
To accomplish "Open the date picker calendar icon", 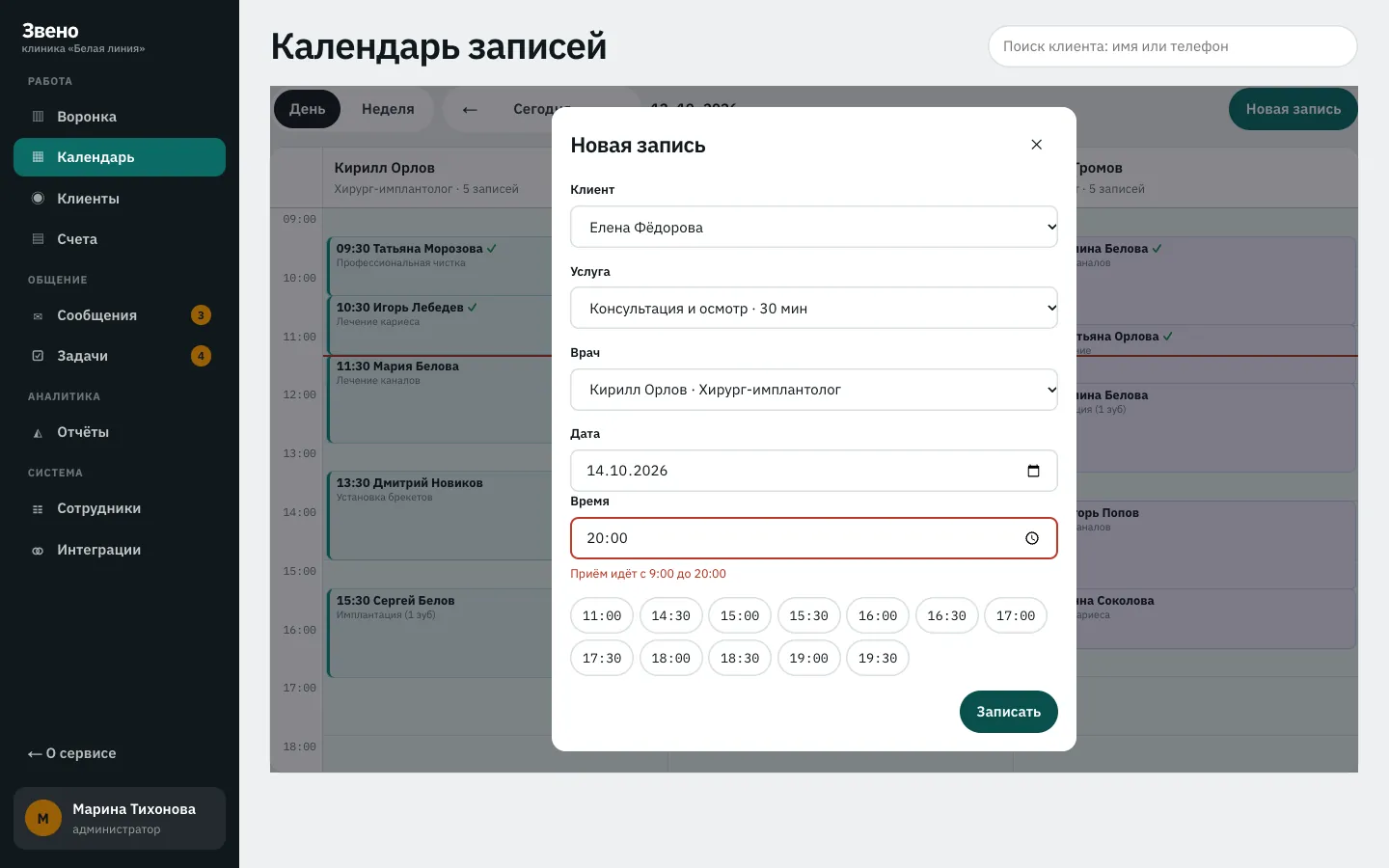I will coord(1033,471).
